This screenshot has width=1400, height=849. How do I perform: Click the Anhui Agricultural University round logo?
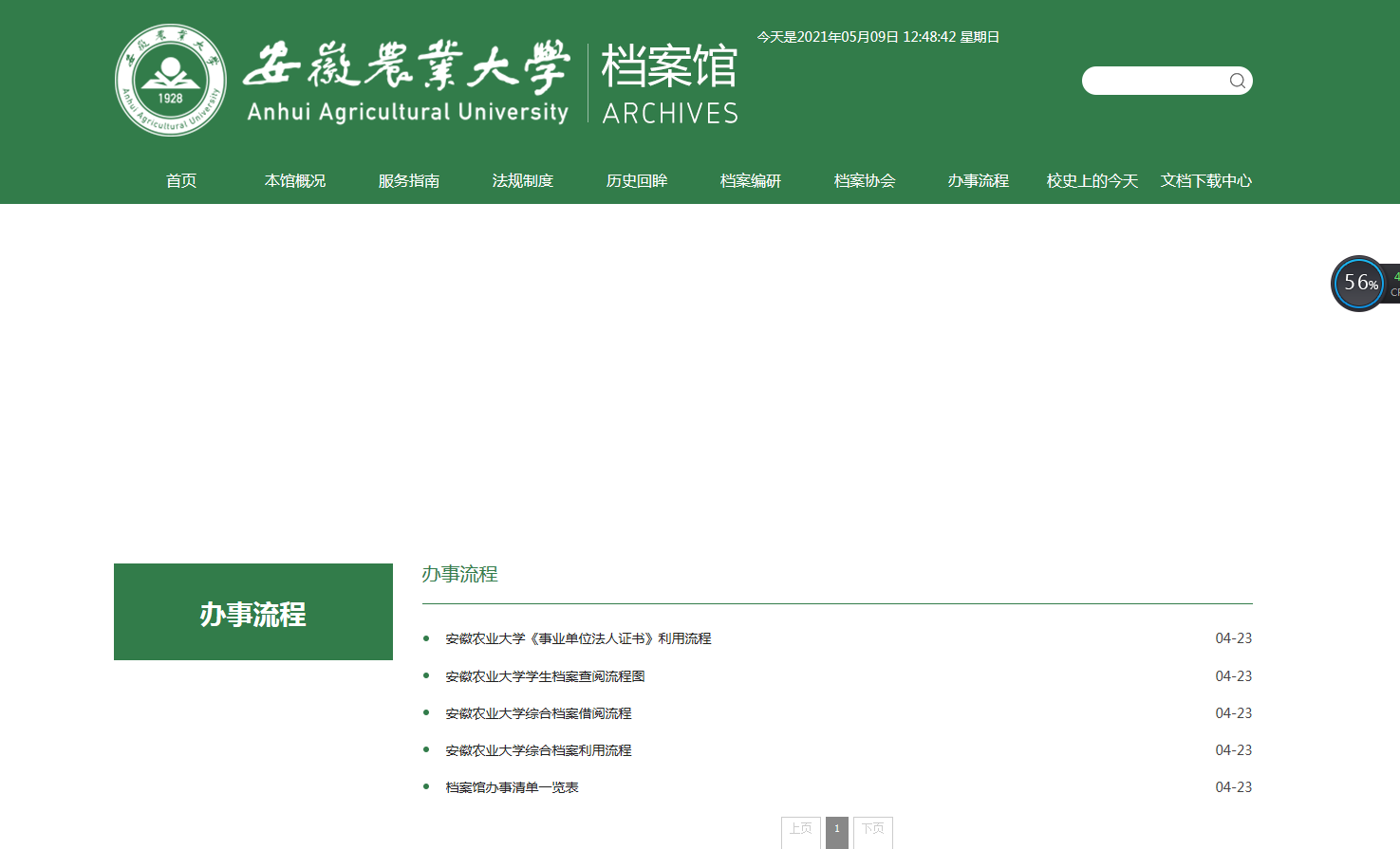pos(171,81)
